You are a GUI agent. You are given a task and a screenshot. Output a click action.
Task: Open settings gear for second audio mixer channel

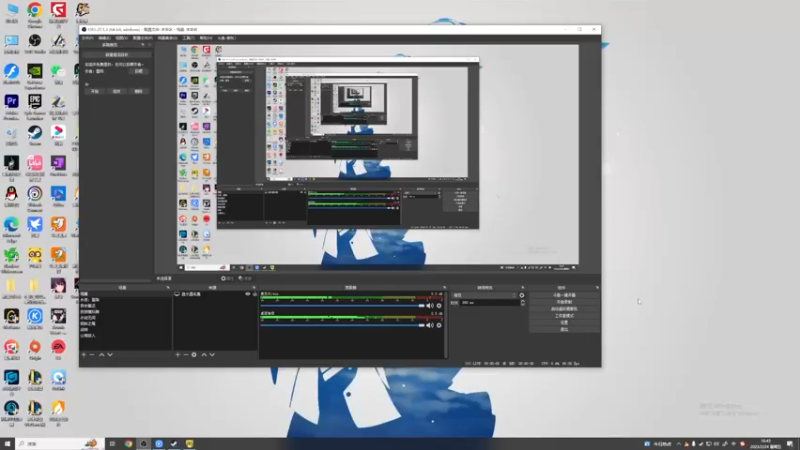(x=439, y=325)
